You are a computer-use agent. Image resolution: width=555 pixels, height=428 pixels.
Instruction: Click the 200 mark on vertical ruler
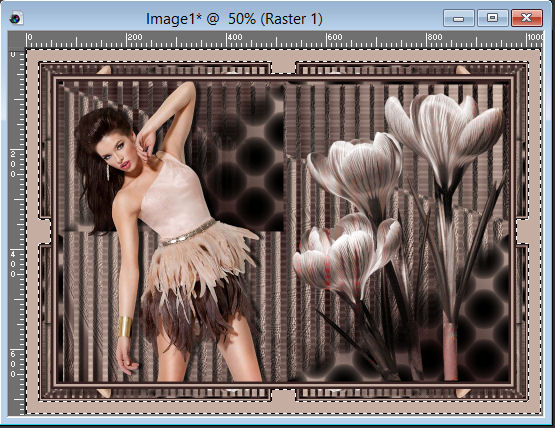point(13,164)
